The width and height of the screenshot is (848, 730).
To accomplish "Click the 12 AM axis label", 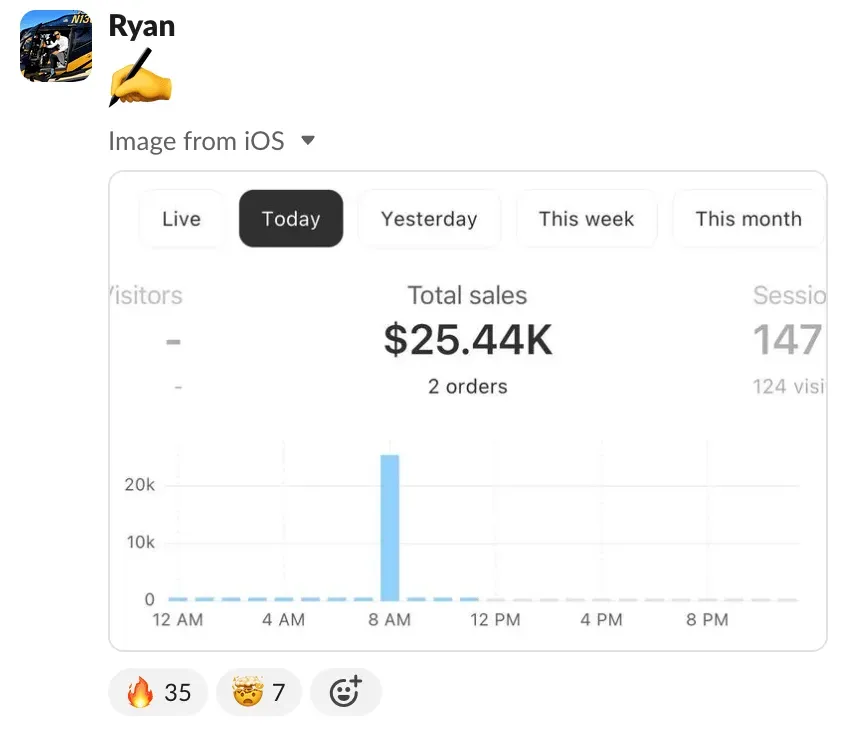I will (177, 619).
